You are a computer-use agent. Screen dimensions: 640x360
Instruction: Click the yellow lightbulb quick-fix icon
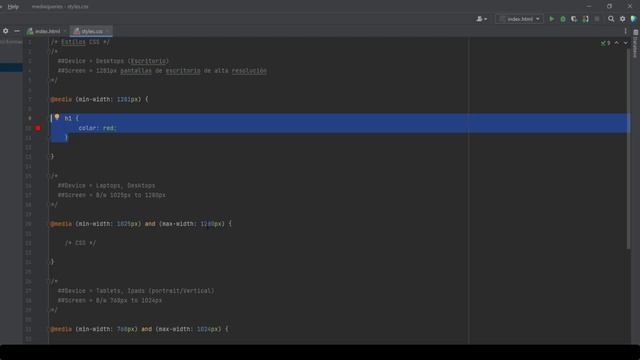pos(57,117)
